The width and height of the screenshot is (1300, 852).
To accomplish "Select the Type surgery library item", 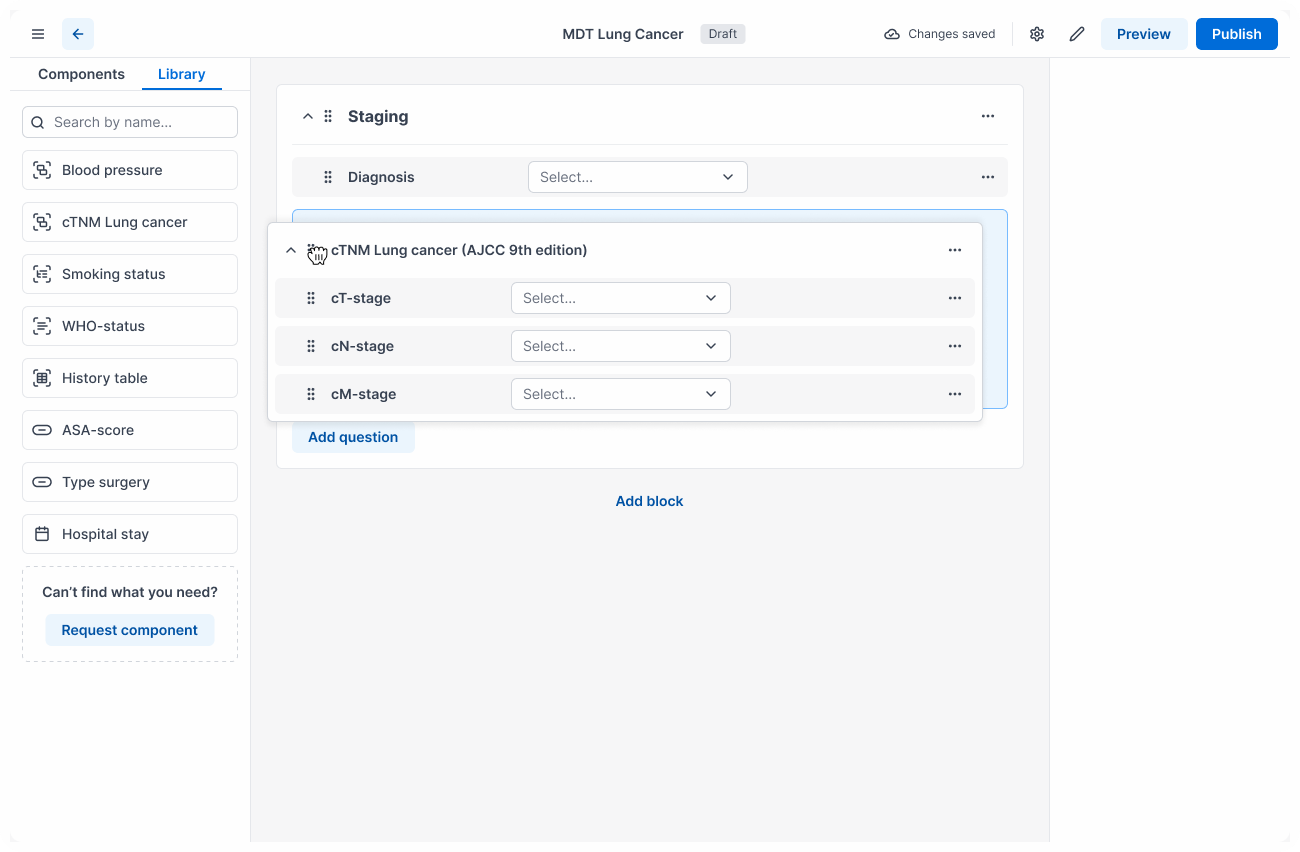I will click(130, 482).
